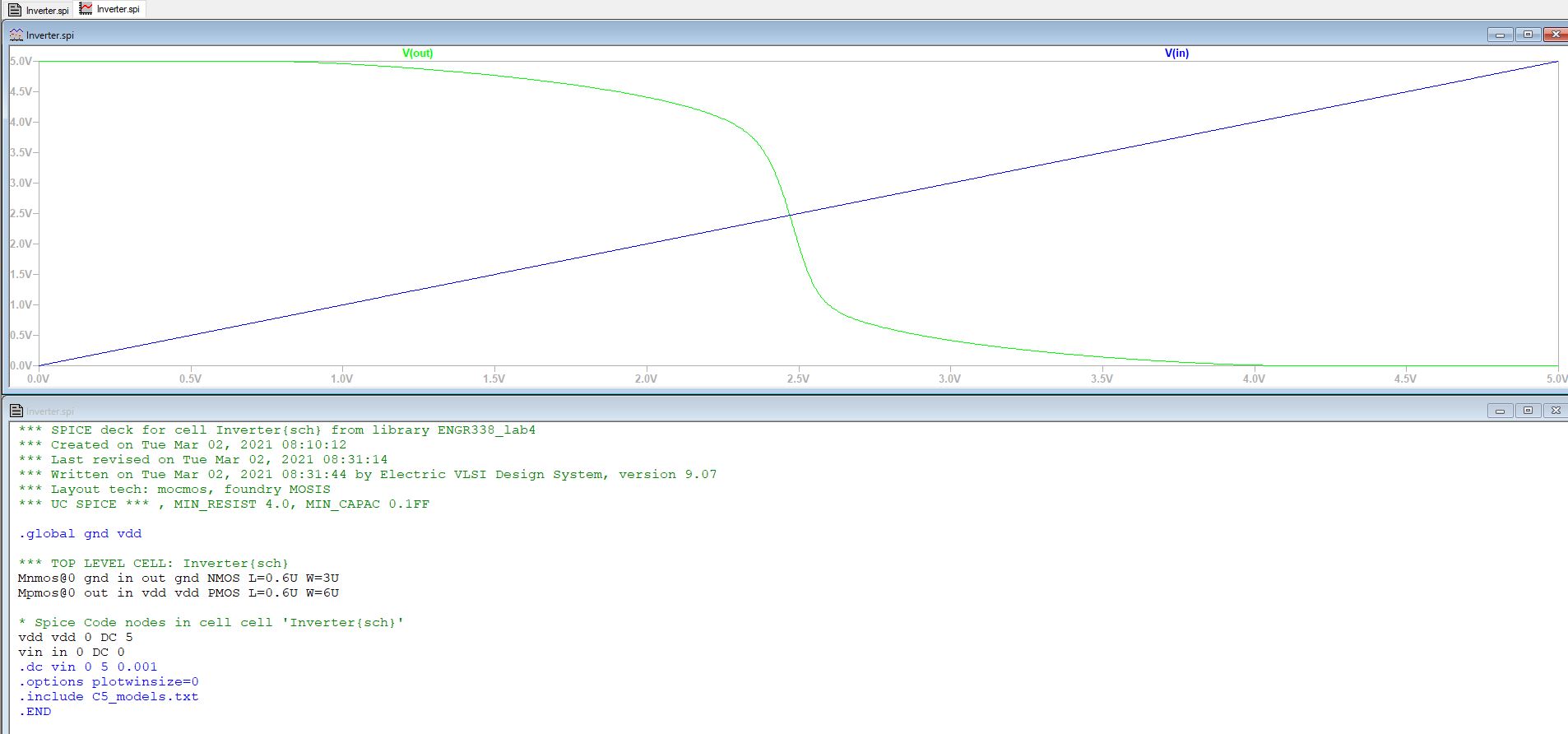This screenshot has height=734, width=1568.
Task: Click the 2.5V label on the horizontal axis
Action: 797,379
